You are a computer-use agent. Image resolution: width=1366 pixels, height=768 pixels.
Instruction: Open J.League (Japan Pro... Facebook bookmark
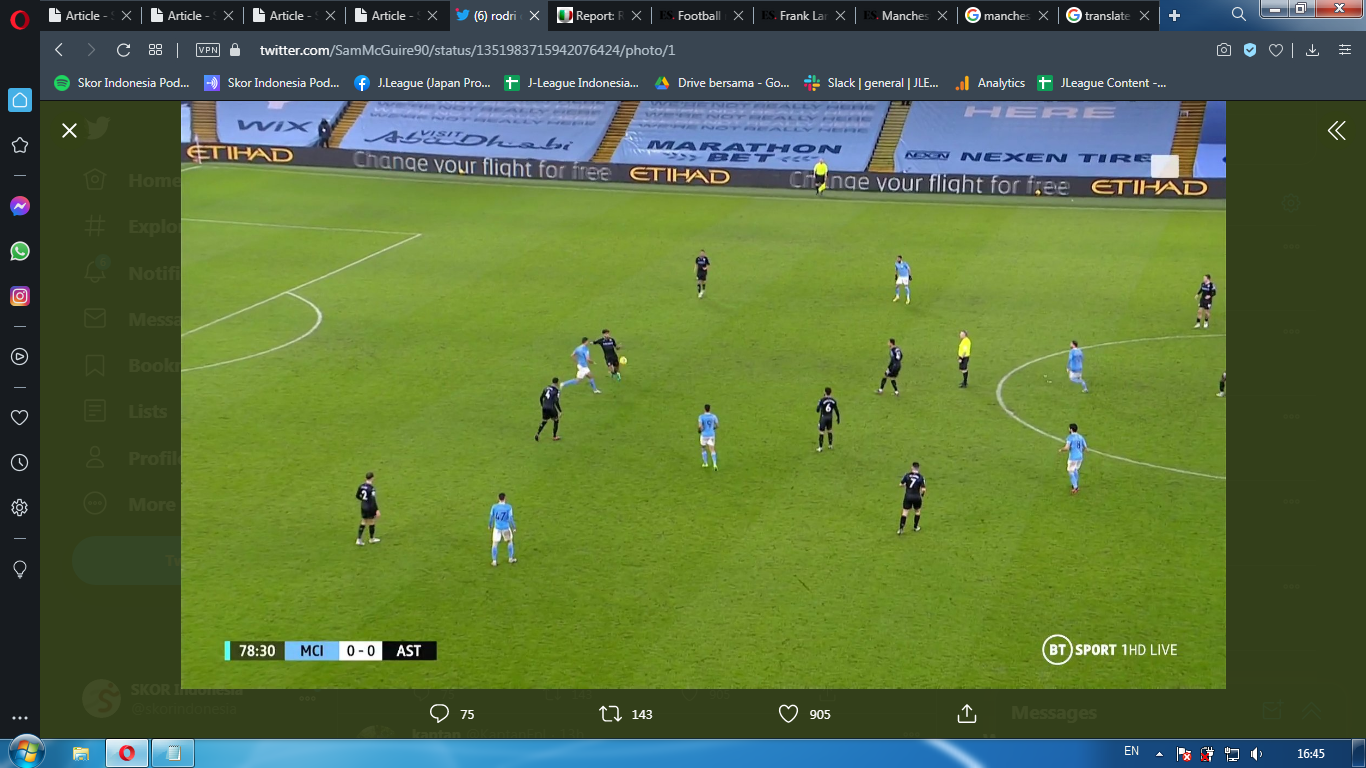click(423, 83)
